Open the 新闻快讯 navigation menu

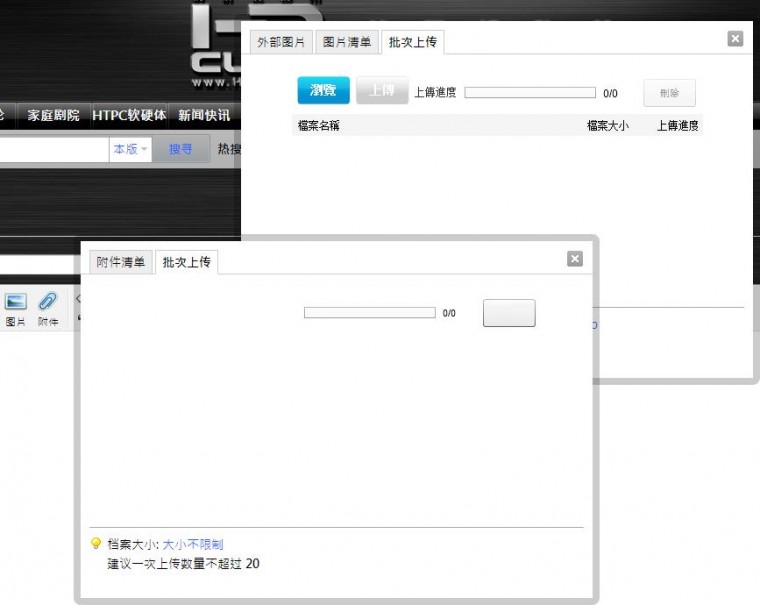(204, 115)
